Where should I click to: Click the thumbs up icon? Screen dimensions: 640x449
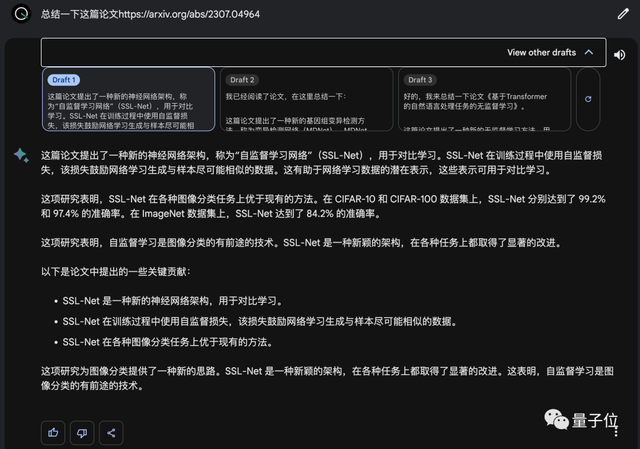coord(52,432)
